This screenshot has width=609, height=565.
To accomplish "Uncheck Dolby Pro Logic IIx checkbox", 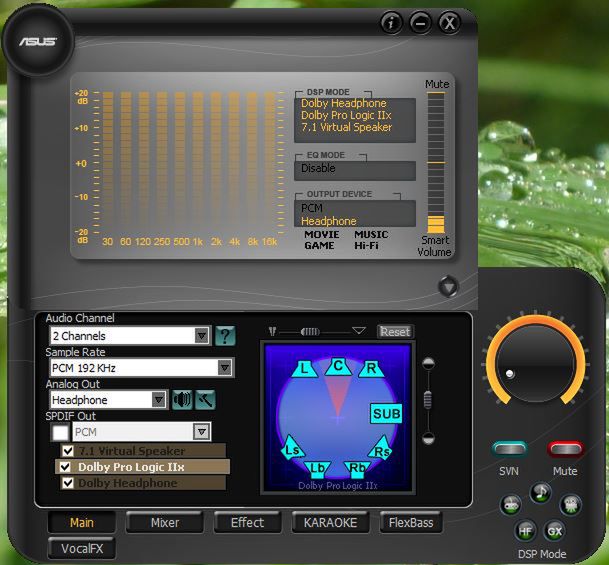I will click(x=65, y=467).
